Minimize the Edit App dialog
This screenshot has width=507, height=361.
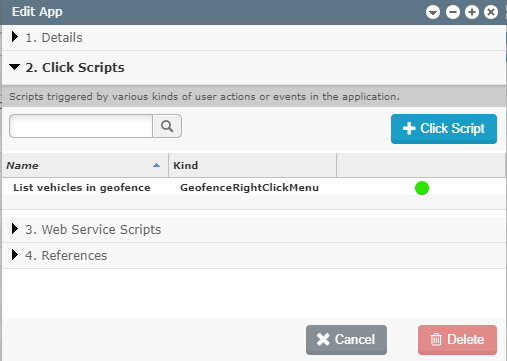click(x=453, y=13)
